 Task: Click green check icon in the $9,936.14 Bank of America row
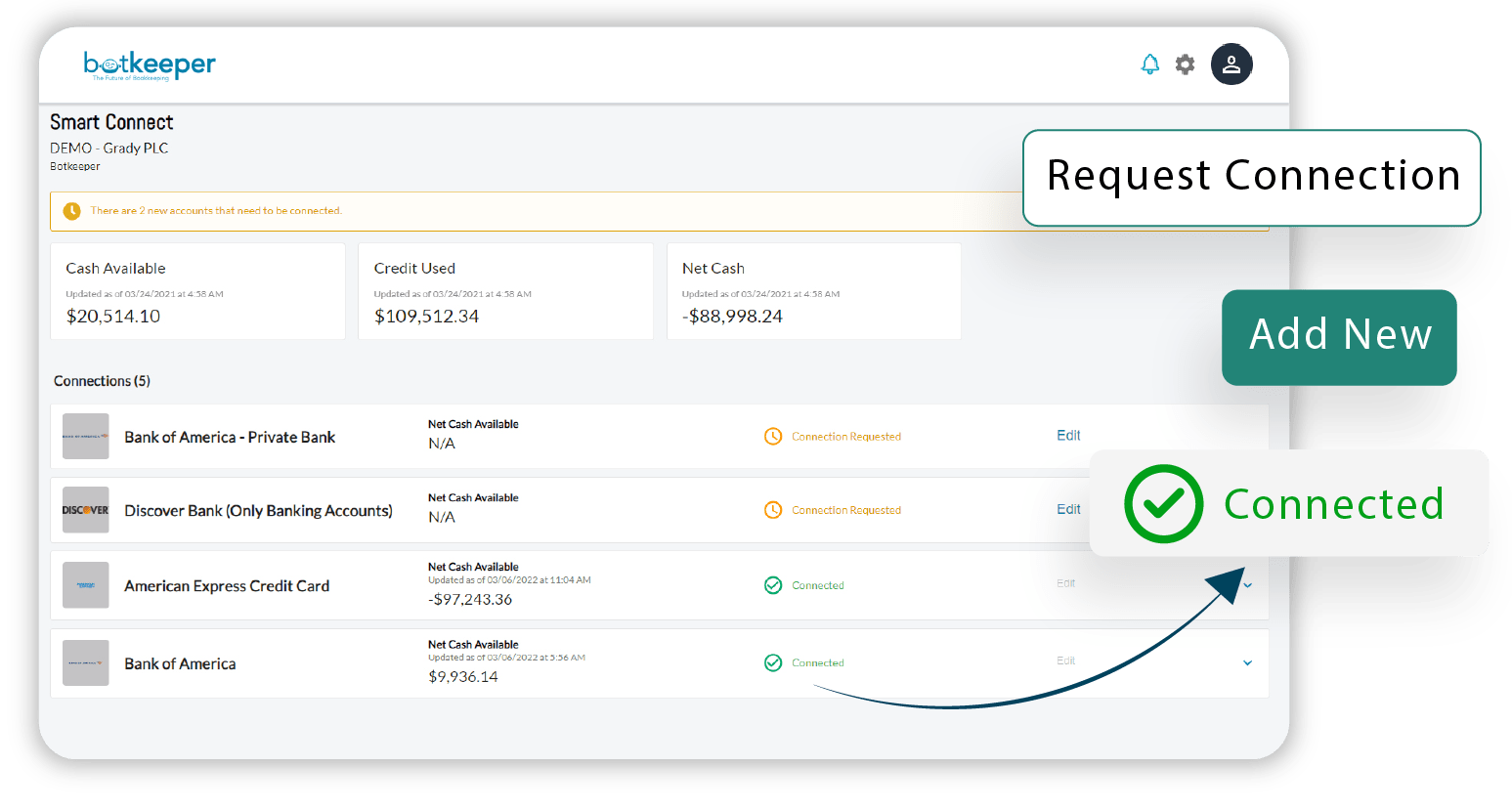[x=772, y=662]
